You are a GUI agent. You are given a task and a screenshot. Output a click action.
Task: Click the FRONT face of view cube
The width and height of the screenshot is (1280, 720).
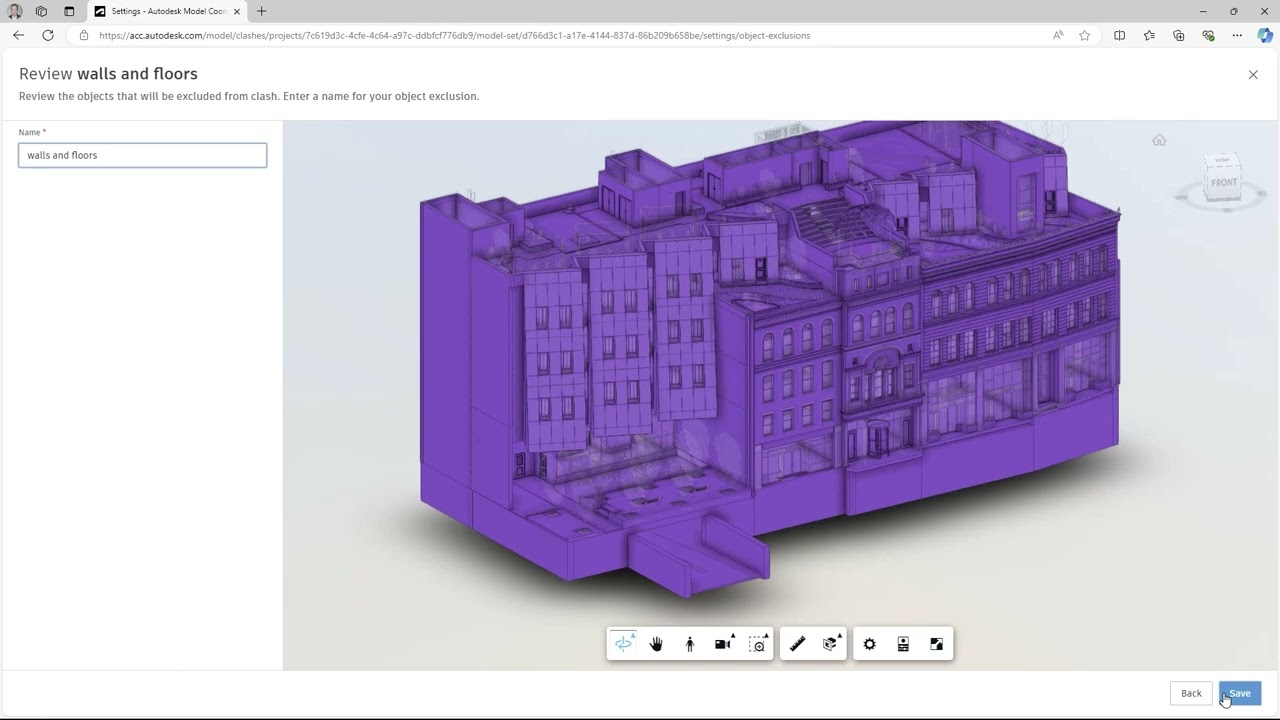point(1224,183)
